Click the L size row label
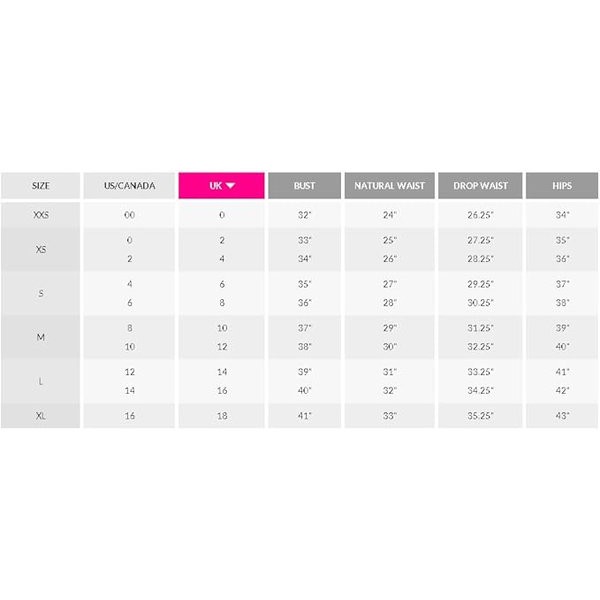Image resolution: width=600 pixels, height=600 pixels. [41, 381]
